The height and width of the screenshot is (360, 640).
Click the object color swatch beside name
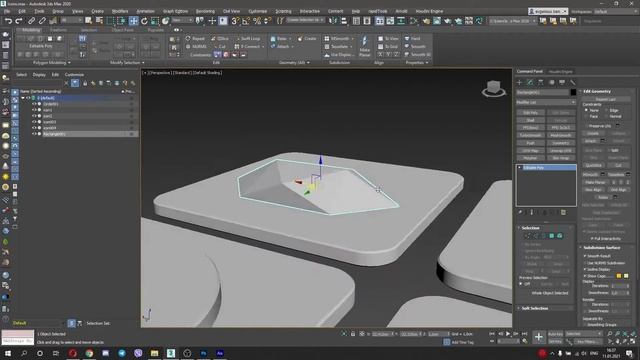[x=573, y=93]
